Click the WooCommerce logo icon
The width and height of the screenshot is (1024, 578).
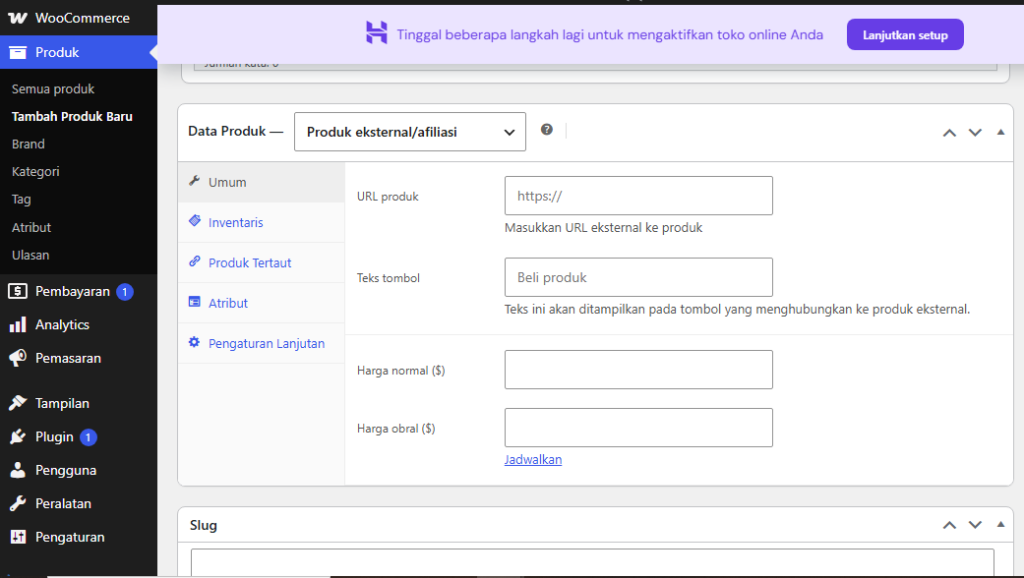18,18
